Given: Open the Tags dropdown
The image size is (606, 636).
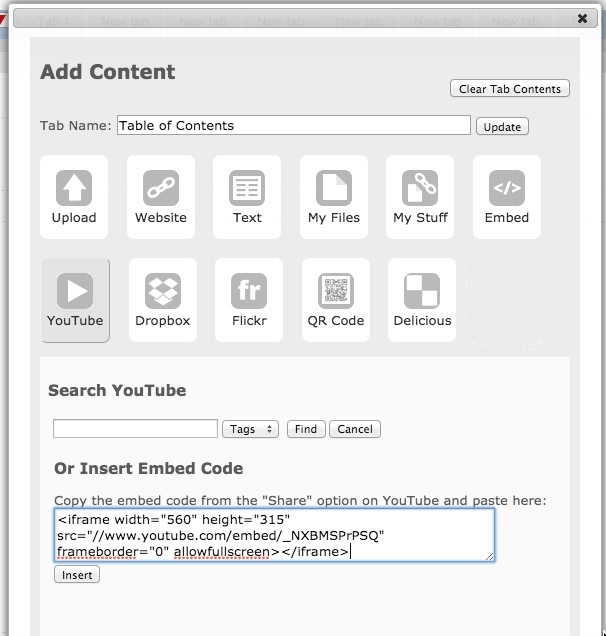Looking at the screenshot, I should click(x=250, y=429).
